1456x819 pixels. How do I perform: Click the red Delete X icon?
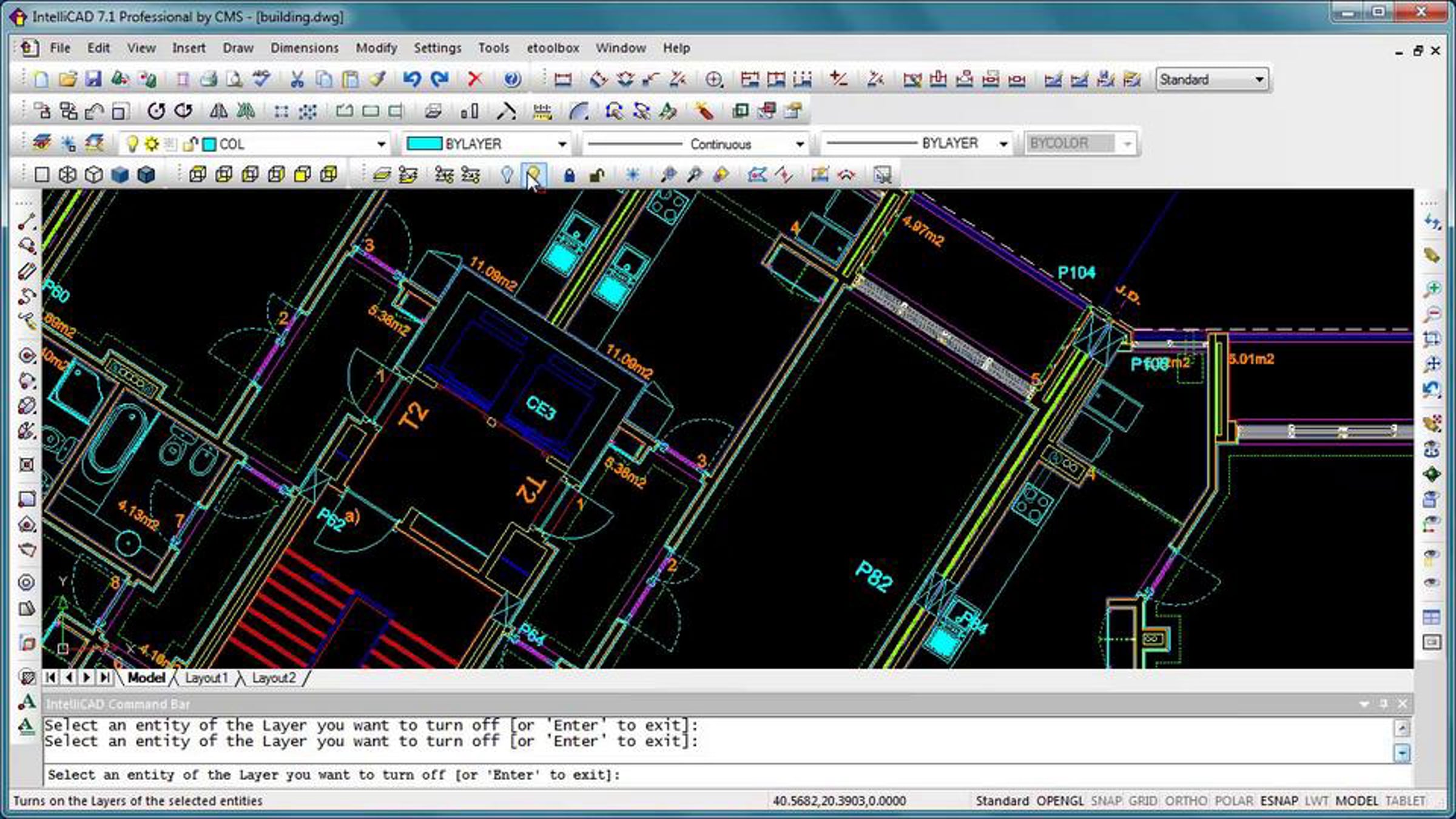[475, 79]
